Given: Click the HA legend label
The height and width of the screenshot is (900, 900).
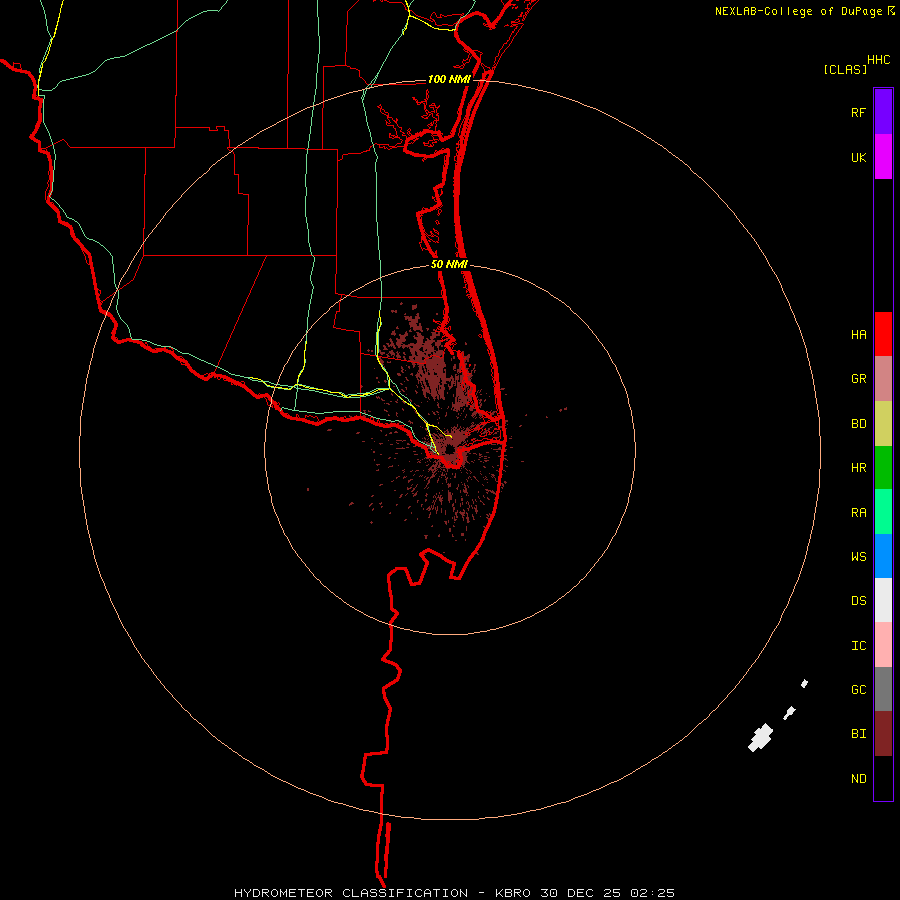Looking at the screenshot, I should (858, 335).
